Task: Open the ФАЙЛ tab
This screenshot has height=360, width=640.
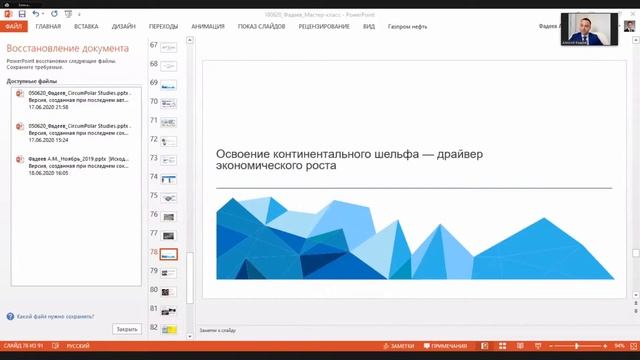Action: tap(14, 26)
